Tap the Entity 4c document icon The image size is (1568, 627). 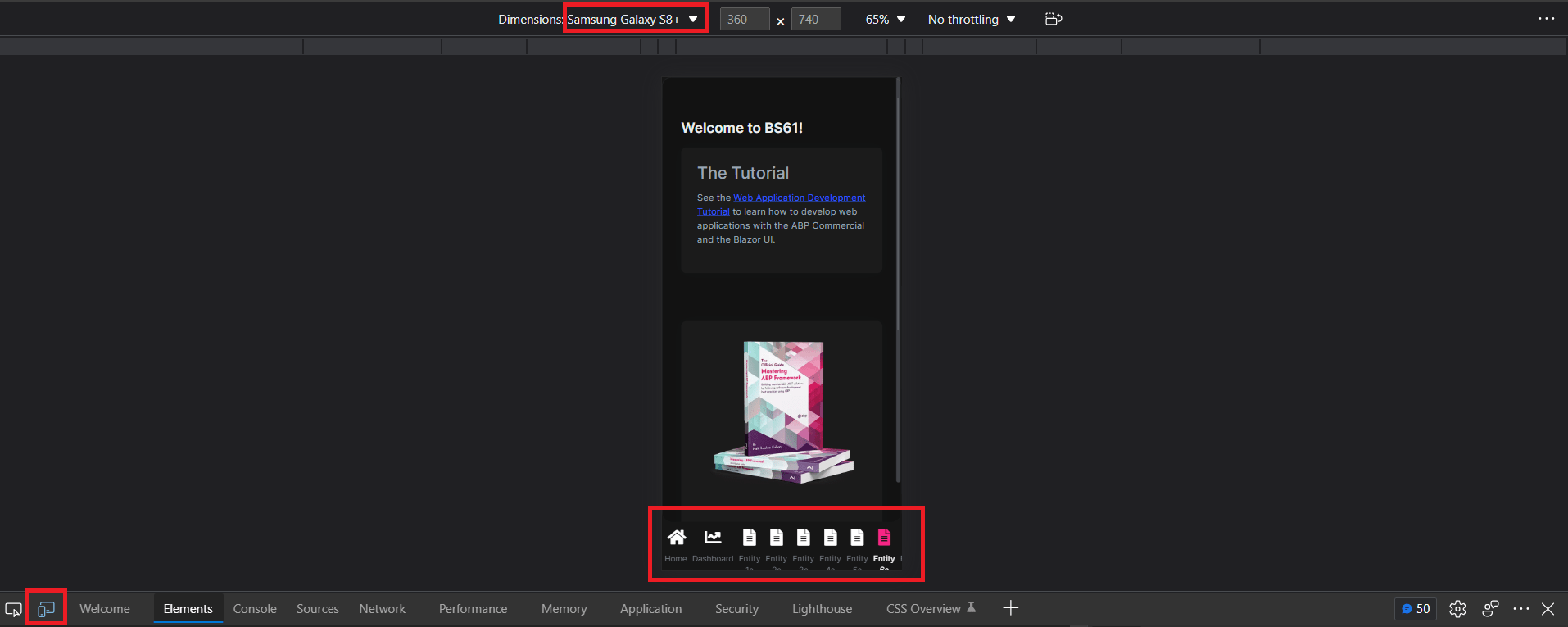(831, 538)
